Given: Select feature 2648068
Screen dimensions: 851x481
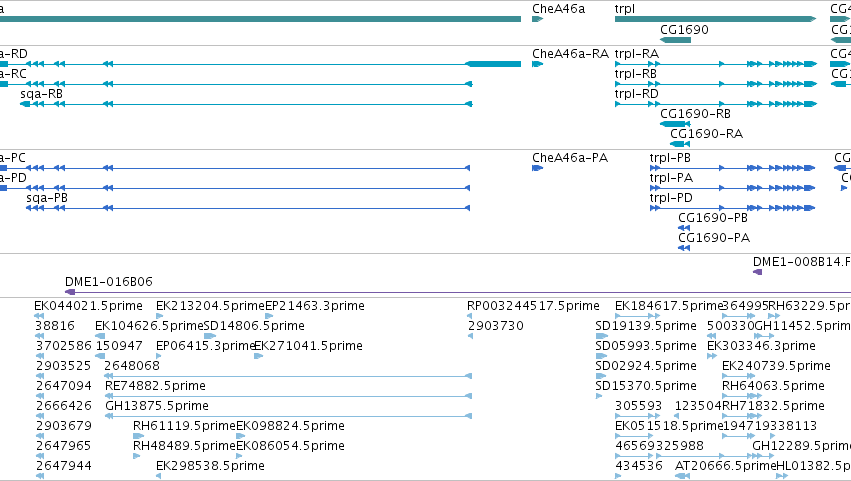Looking at the screenshot, I should [x=132, y=366].
